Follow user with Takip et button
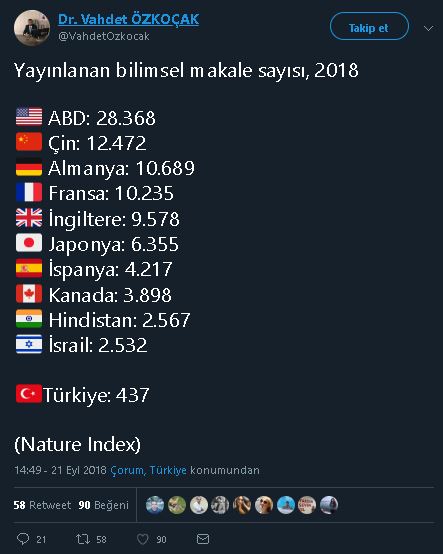 coord(369,26)
